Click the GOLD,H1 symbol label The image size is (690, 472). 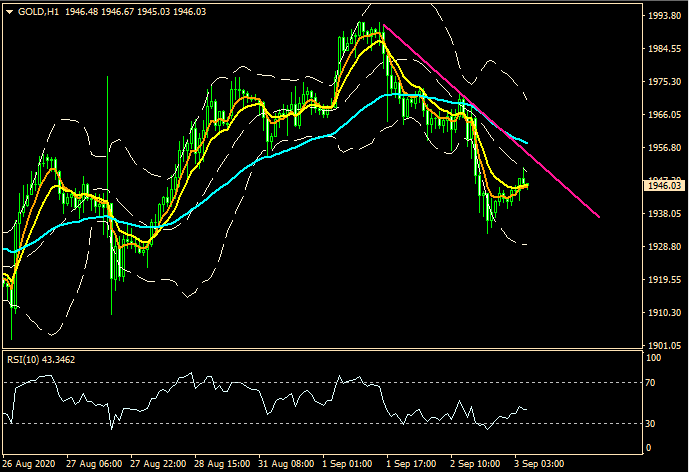pyautogui.click(x=38, y=11)
